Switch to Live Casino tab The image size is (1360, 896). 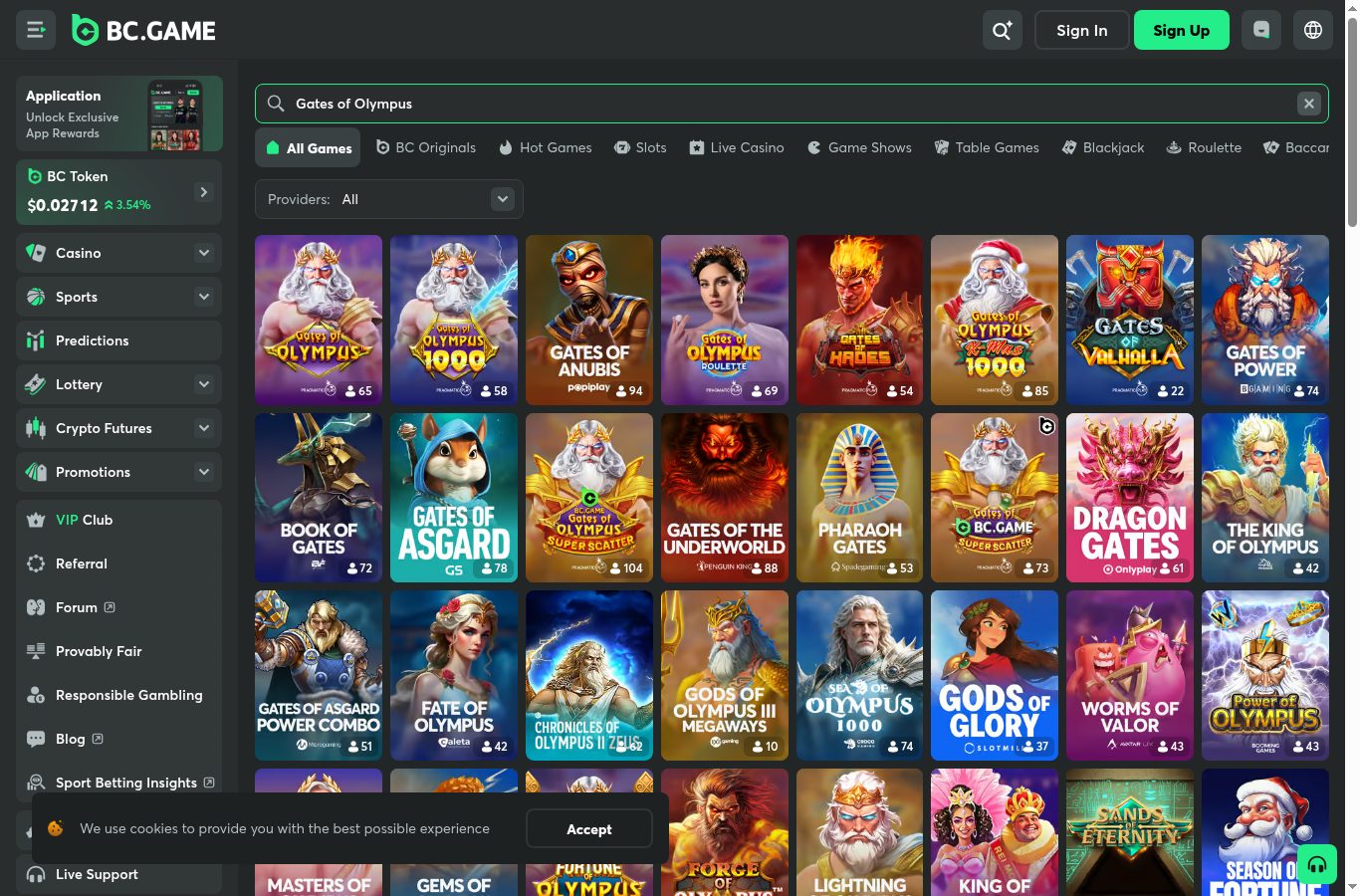737,147
